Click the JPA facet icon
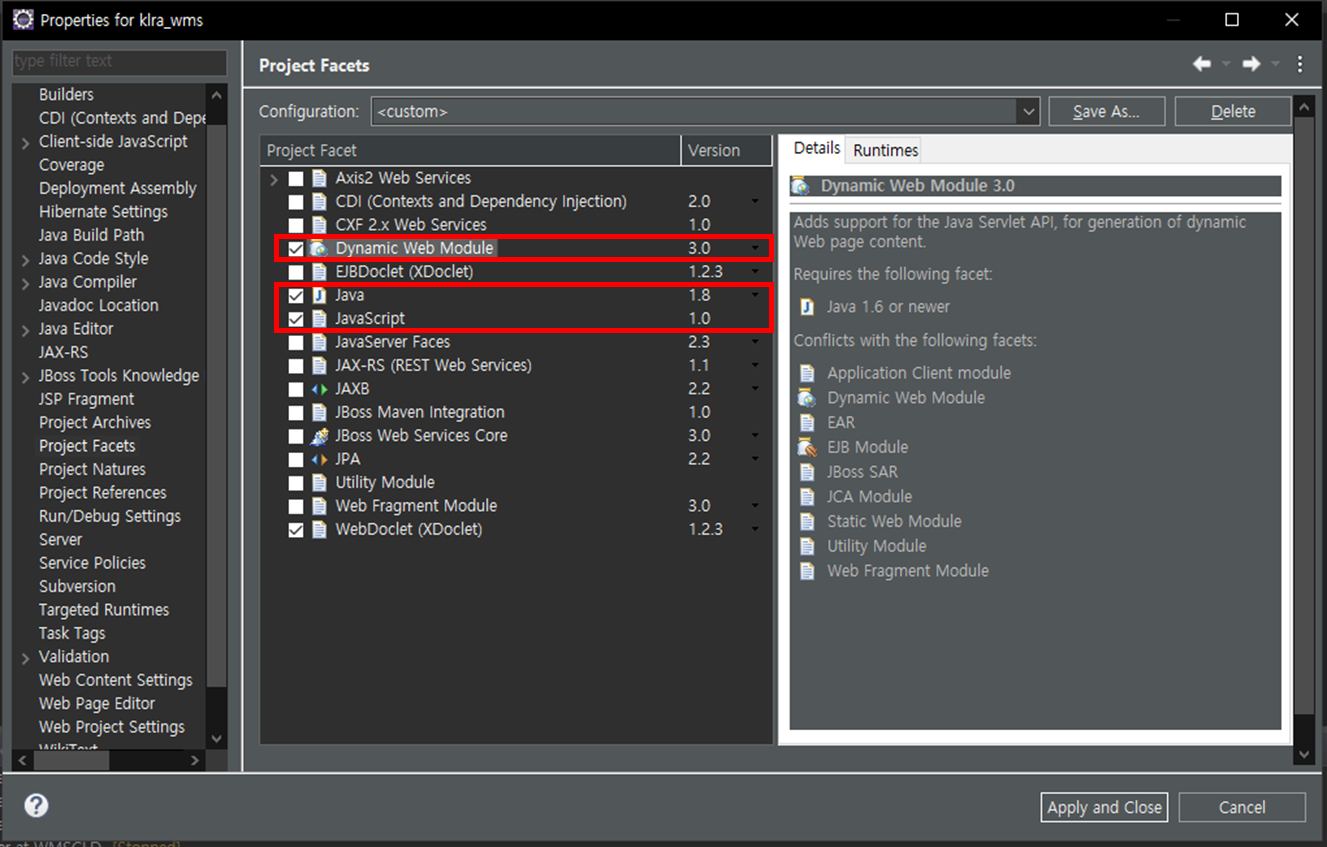Image resolution: width=1327 pixels, height=847 pixels. pyautogui.click(x=319, y=459)
